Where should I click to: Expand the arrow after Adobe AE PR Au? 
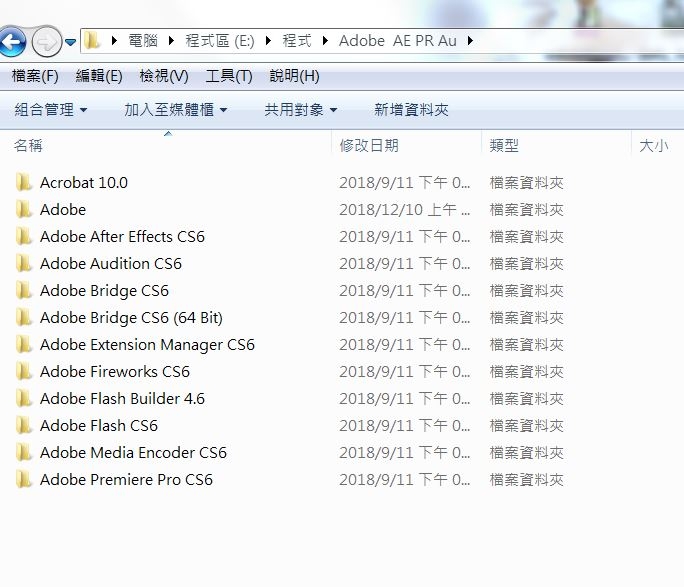coord(470,41)
